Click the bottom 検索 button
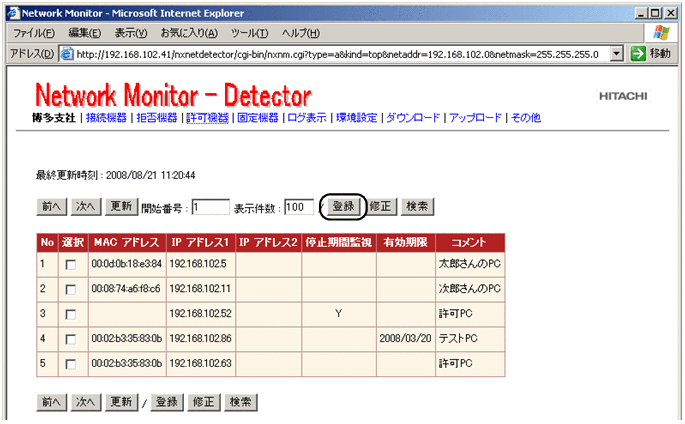 (x=241, y=402)
